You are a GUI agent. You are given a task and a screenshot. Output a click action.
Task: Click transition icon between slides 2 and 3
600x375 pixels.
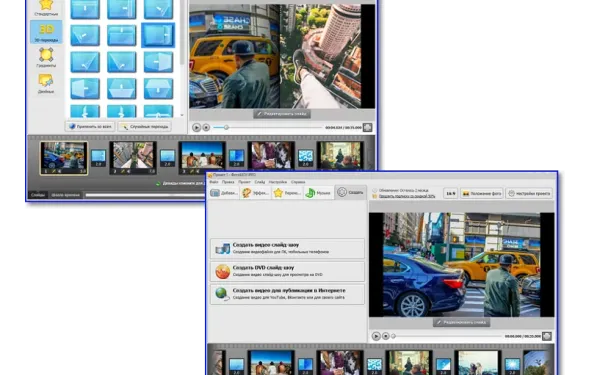coord(167,158)
